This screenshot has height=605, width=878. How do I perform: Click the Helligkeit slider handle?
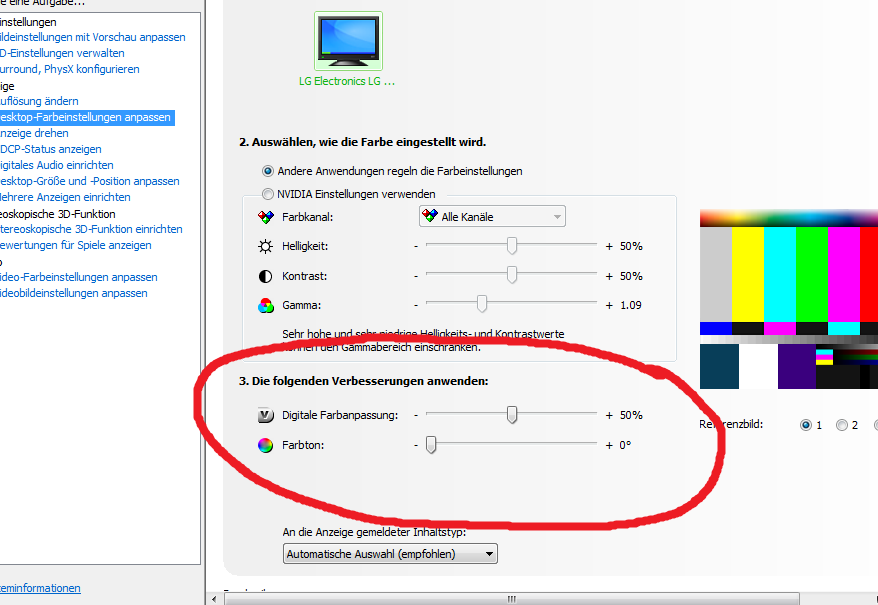[512, 245]
